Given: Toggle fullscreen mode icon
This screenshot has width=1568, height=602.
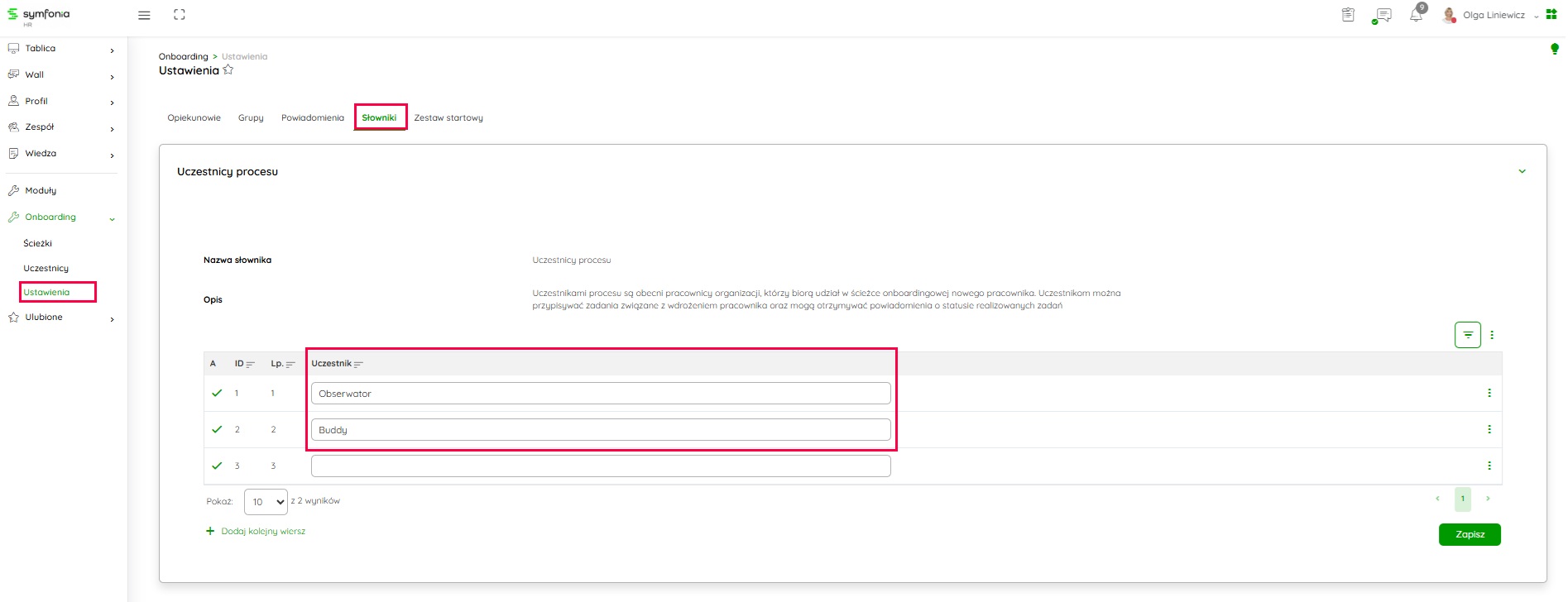Looking at the screenshot, I should tap(180, 15).
